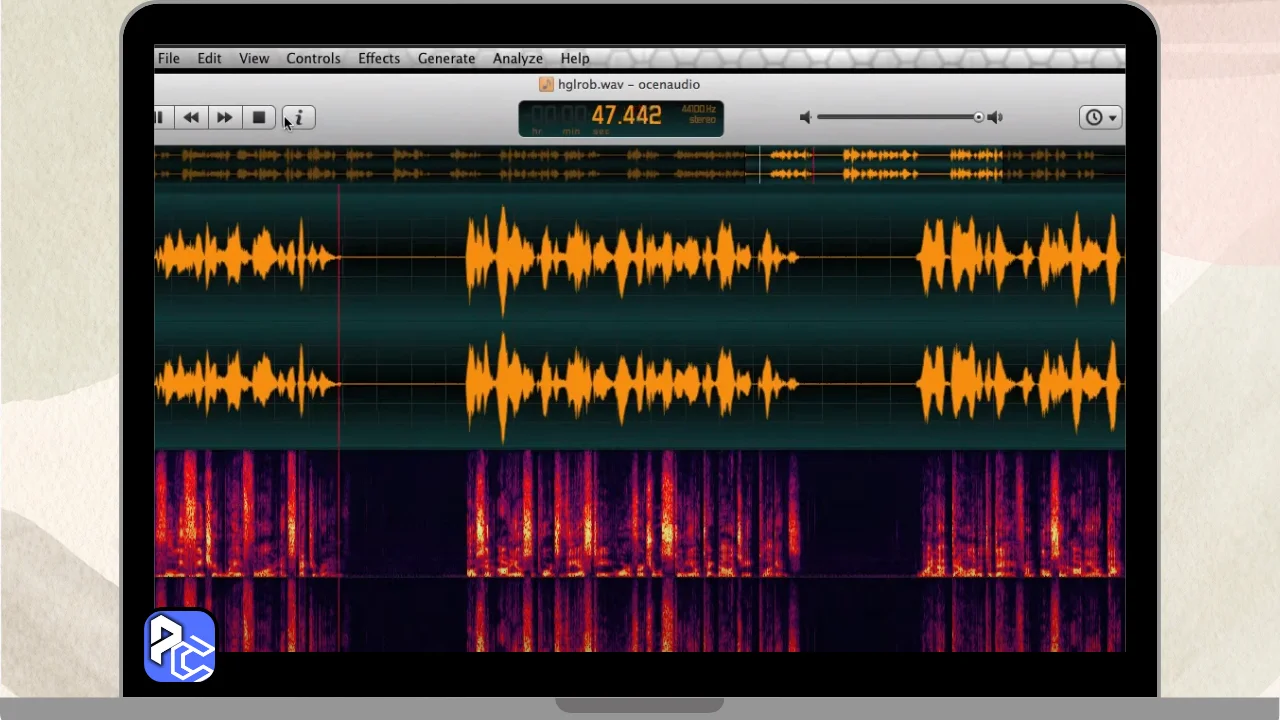Viewport: 1280px width, 720px height.
Task: Open the File menu
Action: 168,58
